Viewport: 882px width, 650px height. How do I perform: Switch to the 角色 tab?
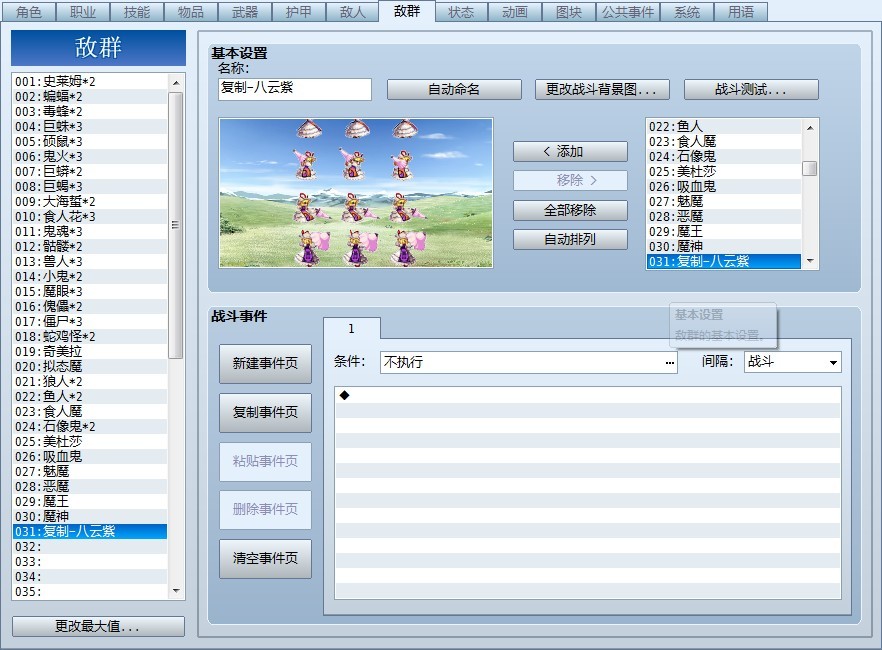coord(29,12)
